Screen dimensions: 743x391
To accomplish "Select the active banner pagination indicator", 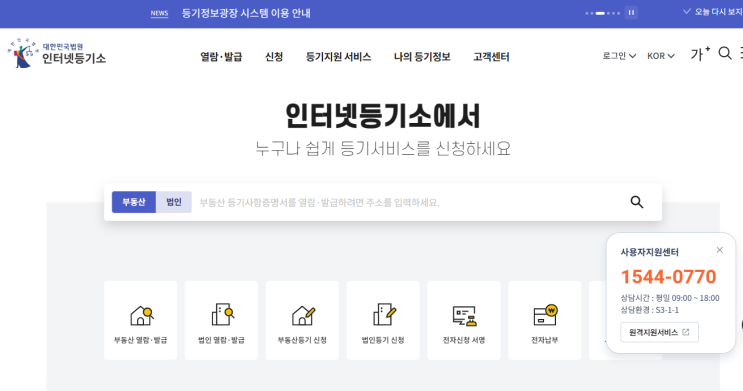I will 600,13.
